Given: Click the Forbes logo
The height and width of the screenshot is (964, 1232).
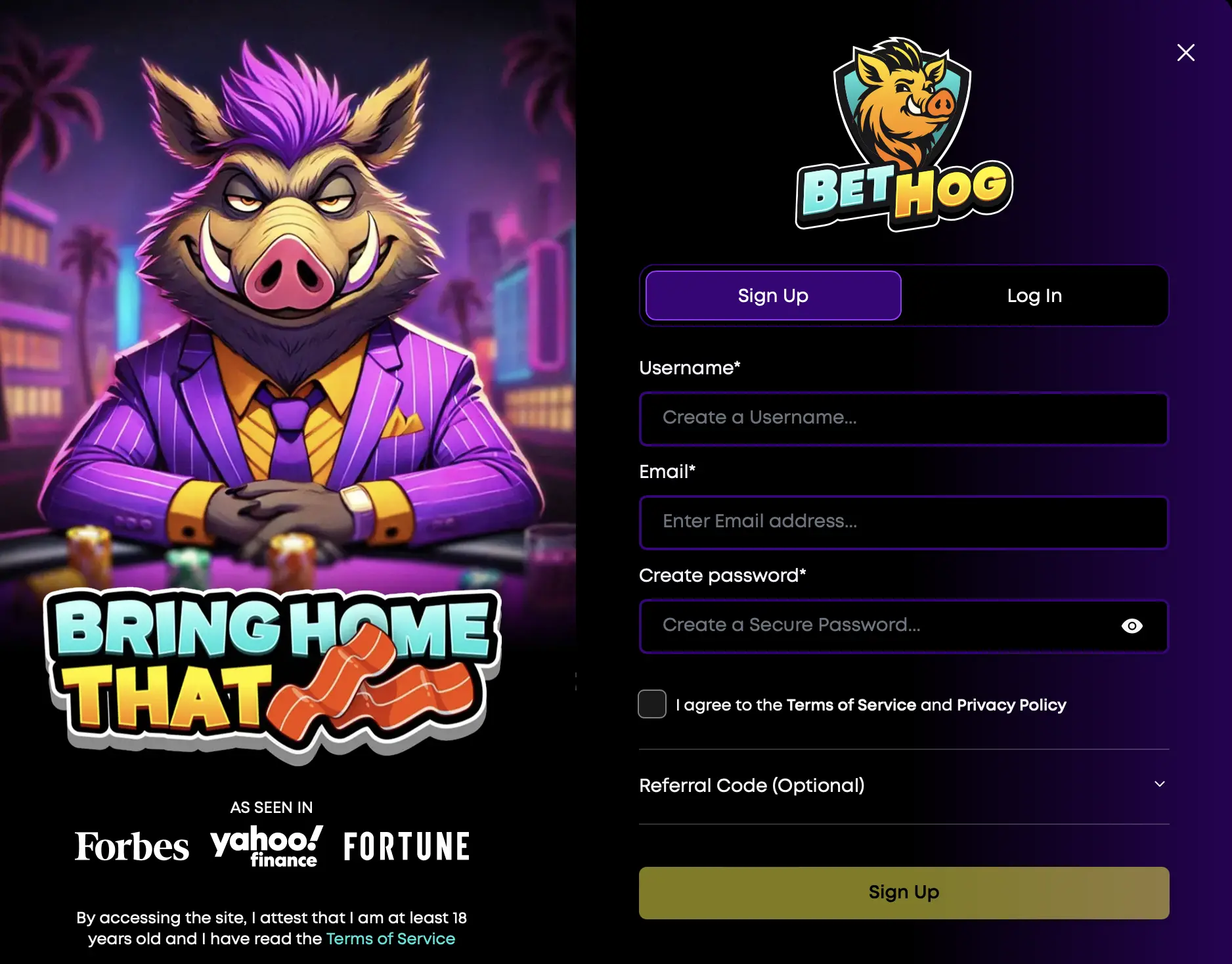Looking at the screenshot, I should point(132,846).
